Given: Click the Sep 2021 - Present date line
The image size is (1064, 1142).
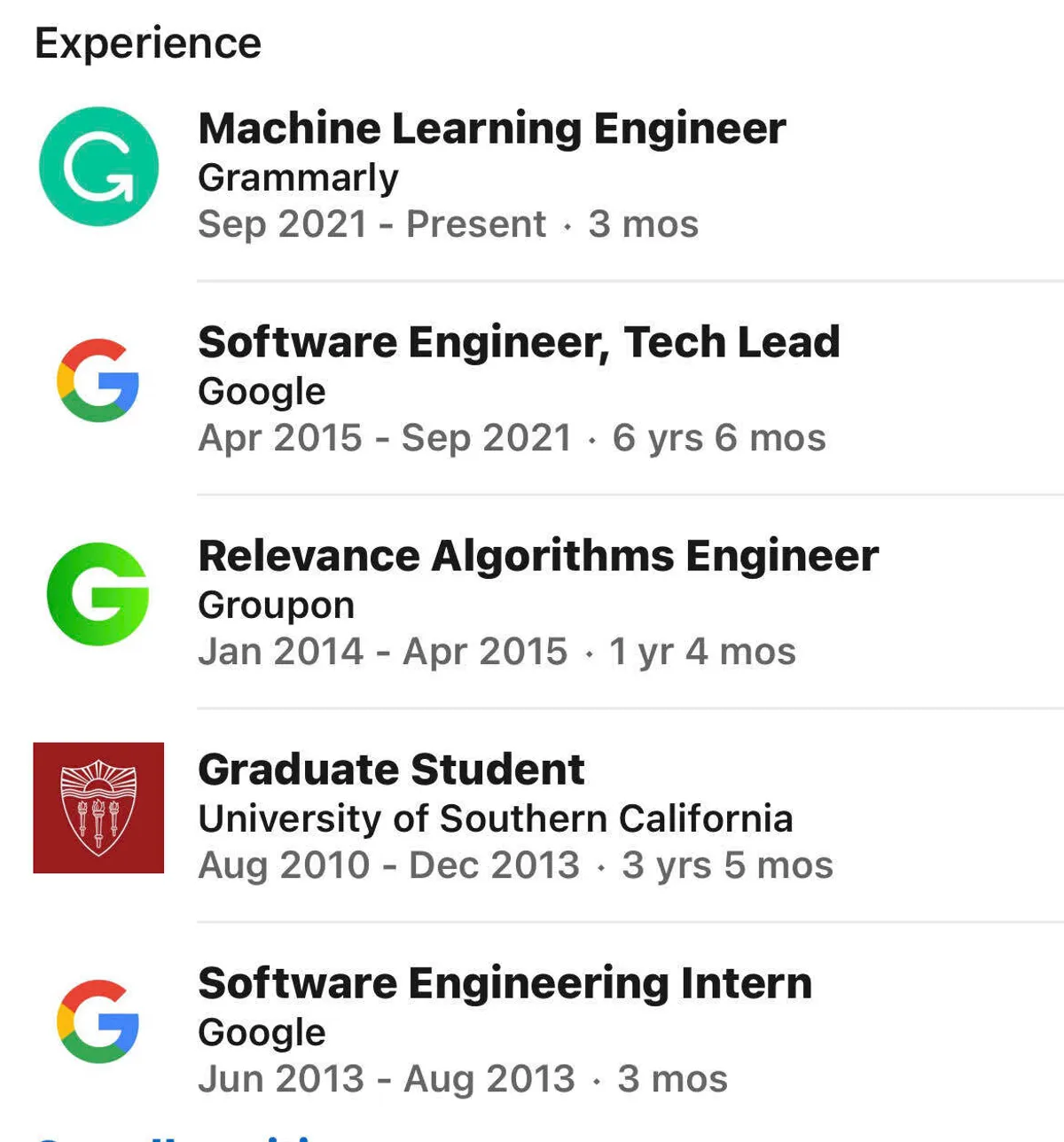Looking at the screenshot, I should (448, 224).
